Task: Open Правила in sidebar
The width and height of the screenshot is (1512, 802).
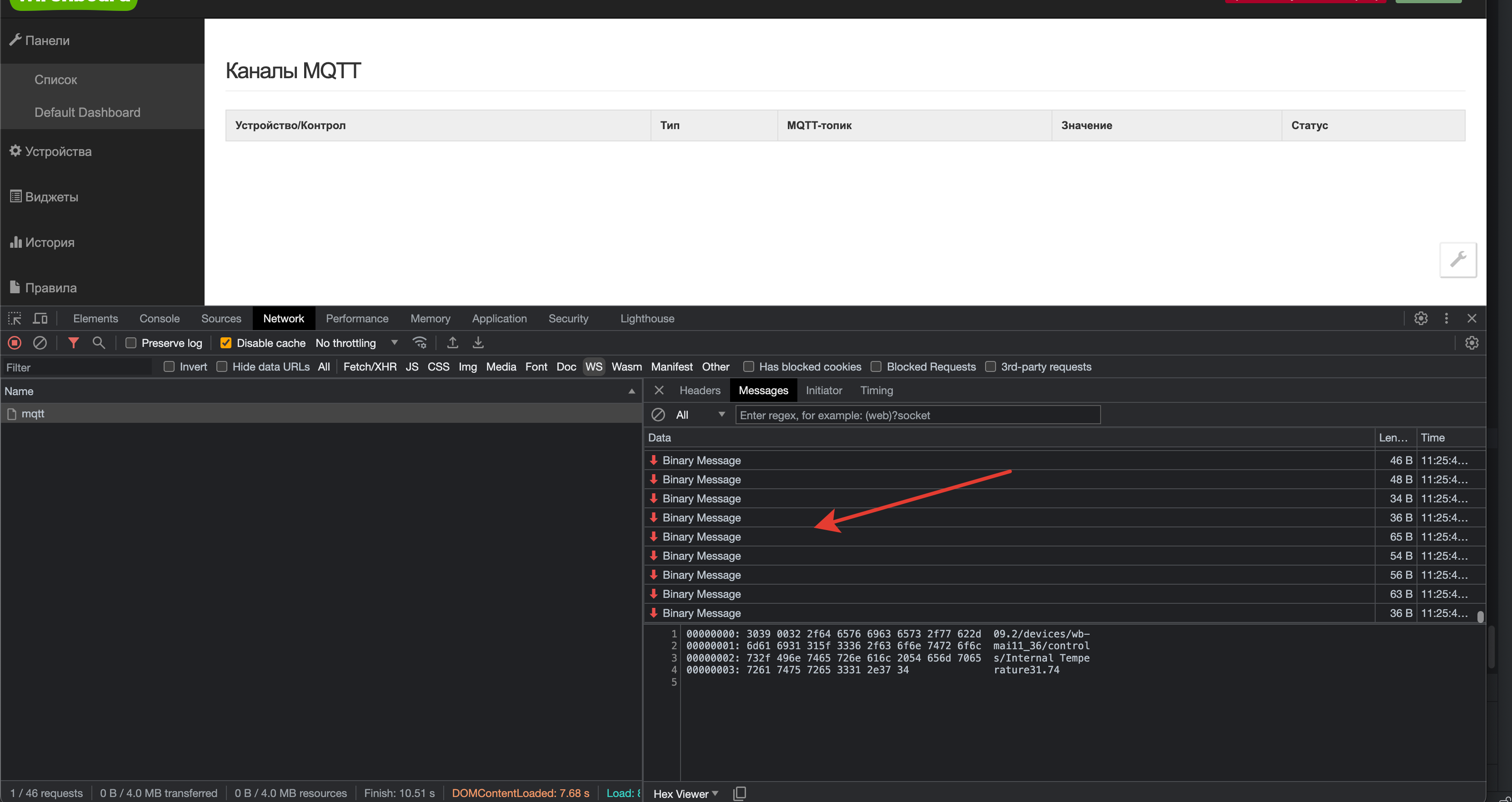Action: click(x=44, y=288)
